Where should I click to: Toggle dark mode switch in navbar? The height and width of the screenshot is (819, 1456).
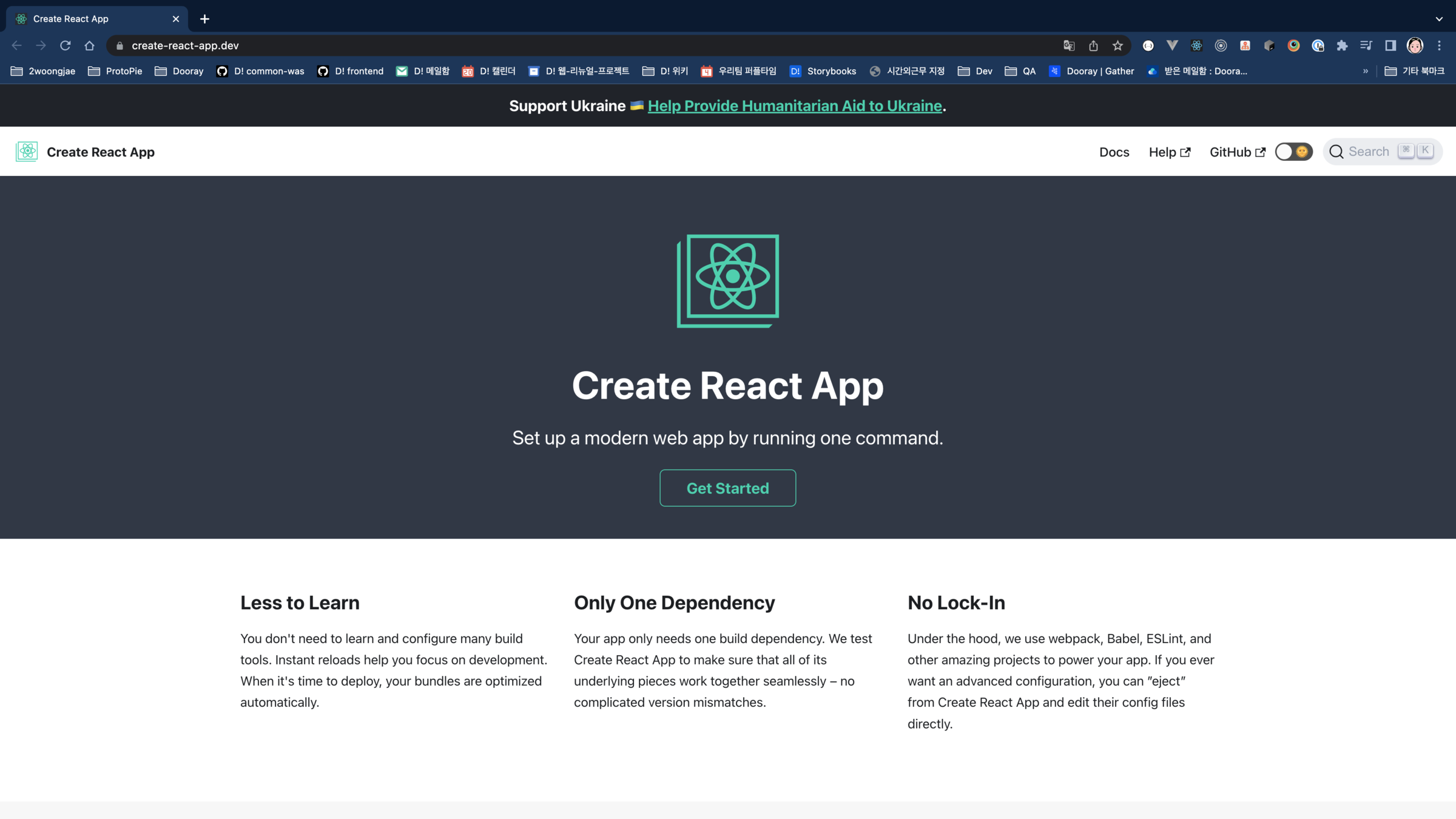tap(1293, 152)
